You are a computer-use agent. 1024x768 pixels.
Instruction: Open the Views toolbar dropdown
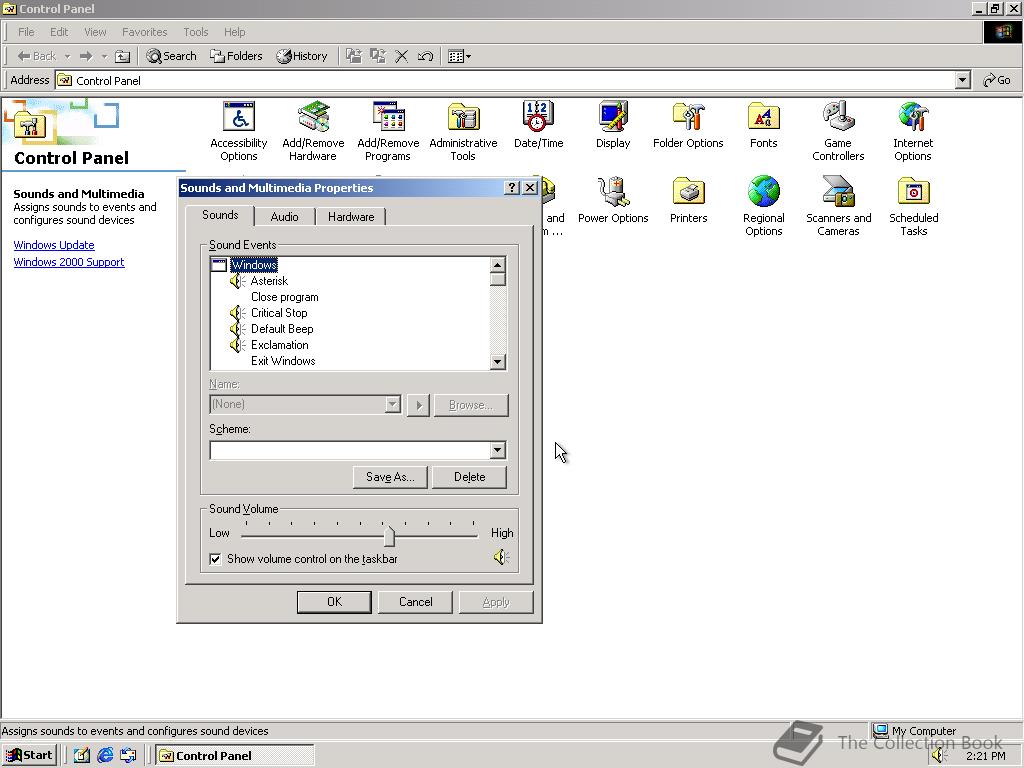pyautogui.click(x=459, y=56)
